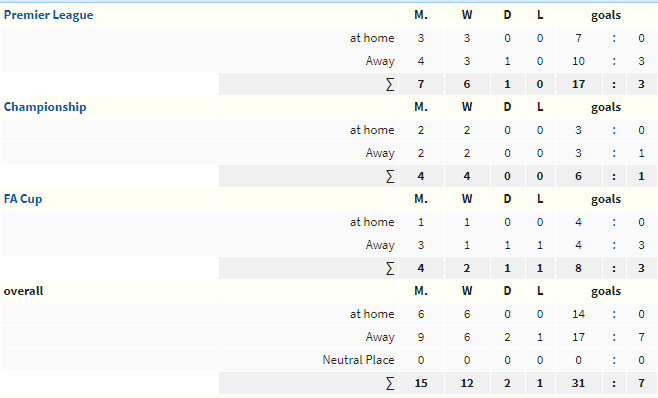Click overall total goals scored 31

578,383
